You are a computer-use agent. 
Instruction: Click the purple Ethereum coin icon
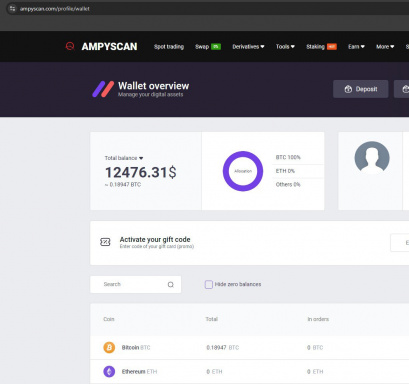pos(109,371)
